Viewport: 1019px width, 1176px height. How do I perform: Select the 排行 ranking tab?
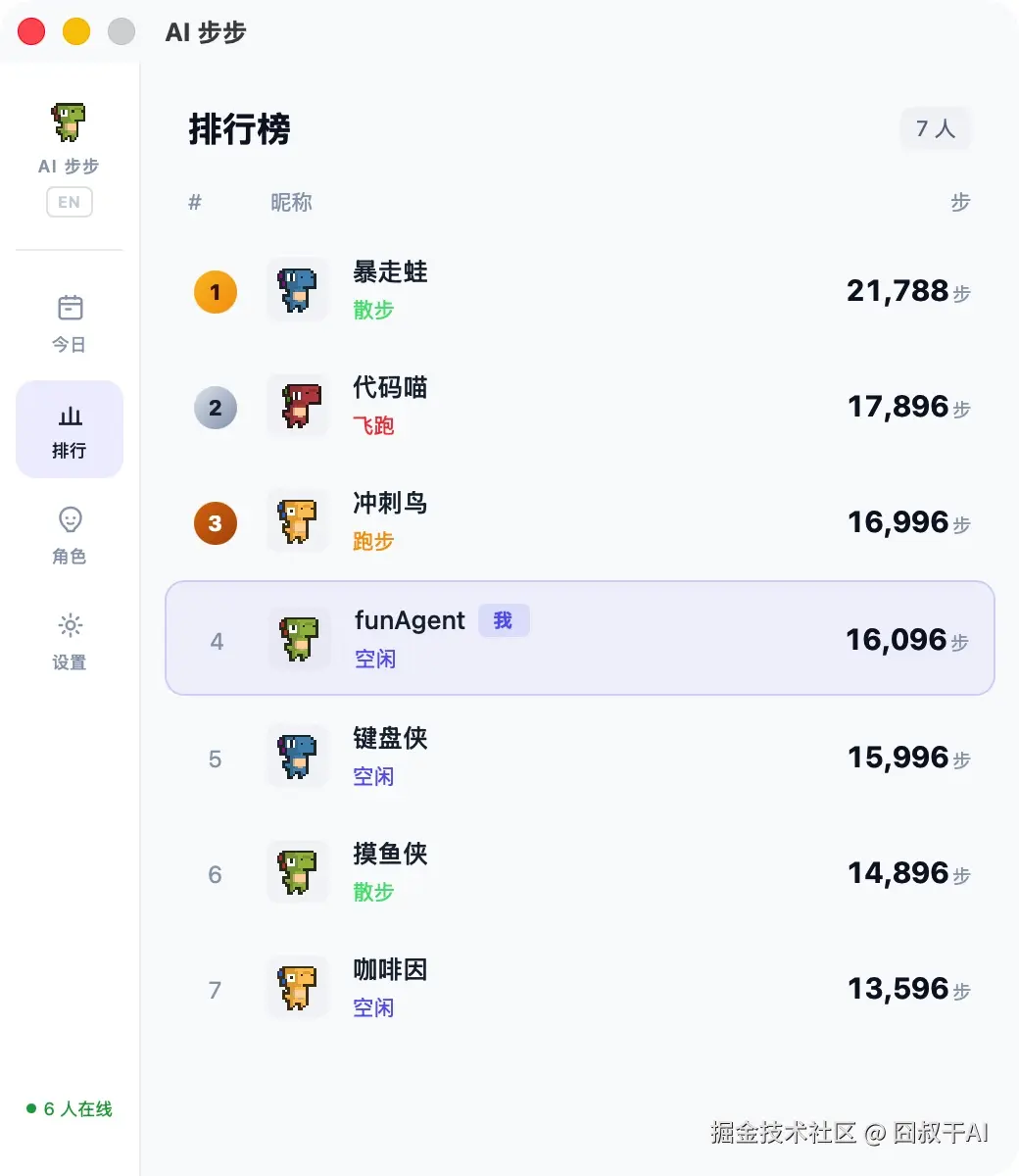70,429
